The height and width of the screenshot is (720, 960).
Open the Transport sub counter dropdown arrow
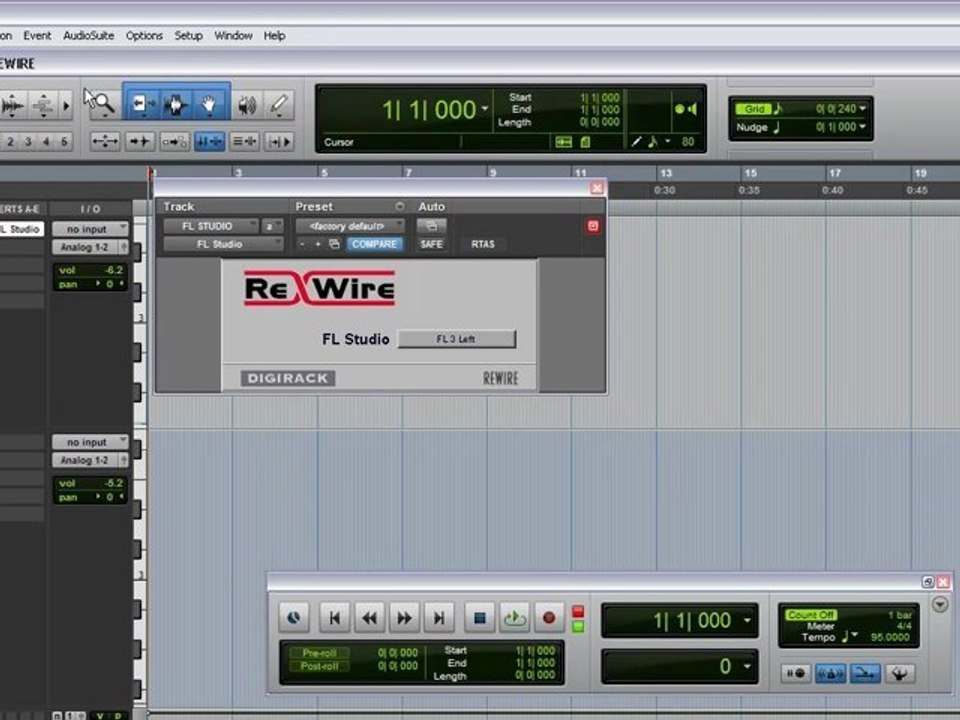pyautogui.click(x=748, y=666)
